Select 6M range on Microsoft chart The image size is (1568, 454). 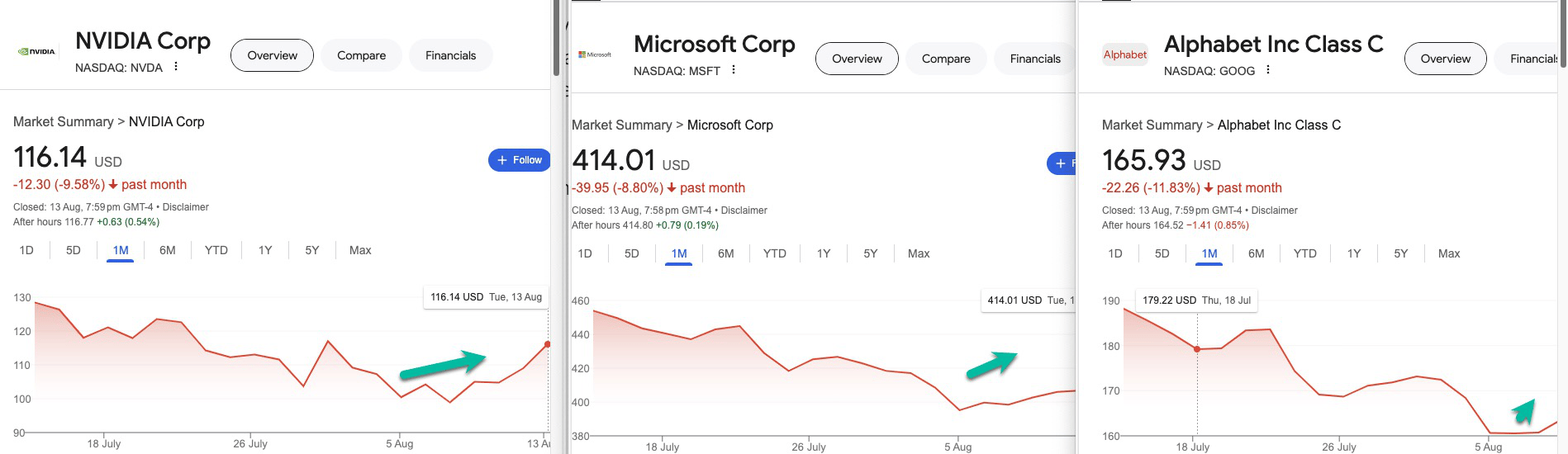coord(726,253)
